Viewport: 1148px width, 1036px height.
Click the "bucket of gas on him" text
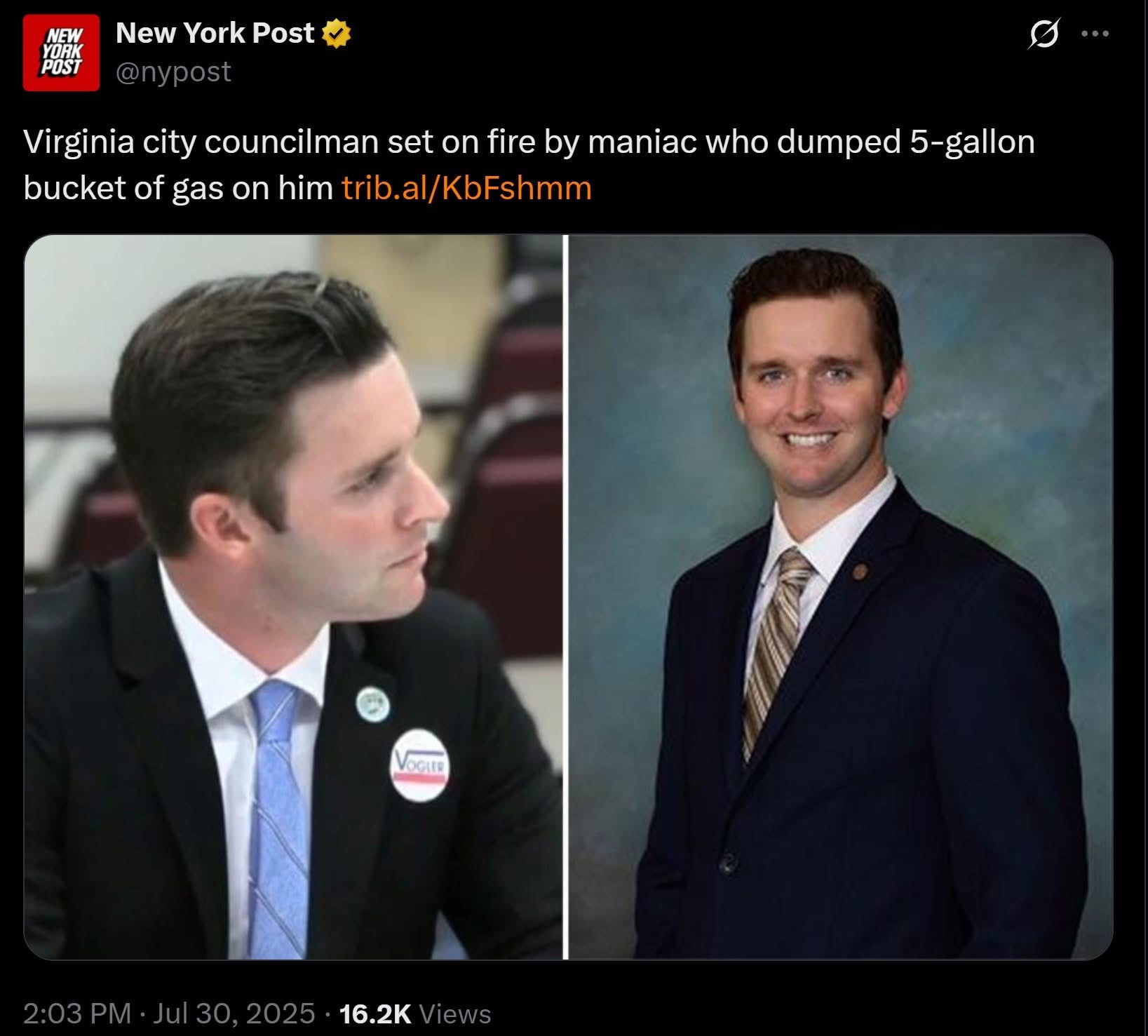pos(178,188)
